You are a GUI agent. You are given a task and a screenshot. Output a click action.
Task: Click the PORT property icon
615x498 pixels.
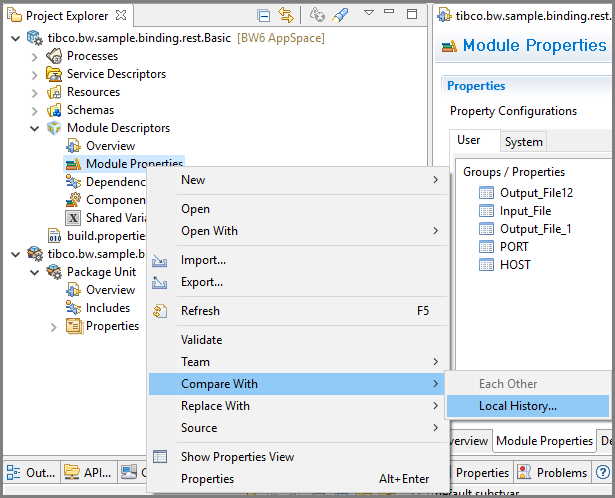(x=486, y=247)
